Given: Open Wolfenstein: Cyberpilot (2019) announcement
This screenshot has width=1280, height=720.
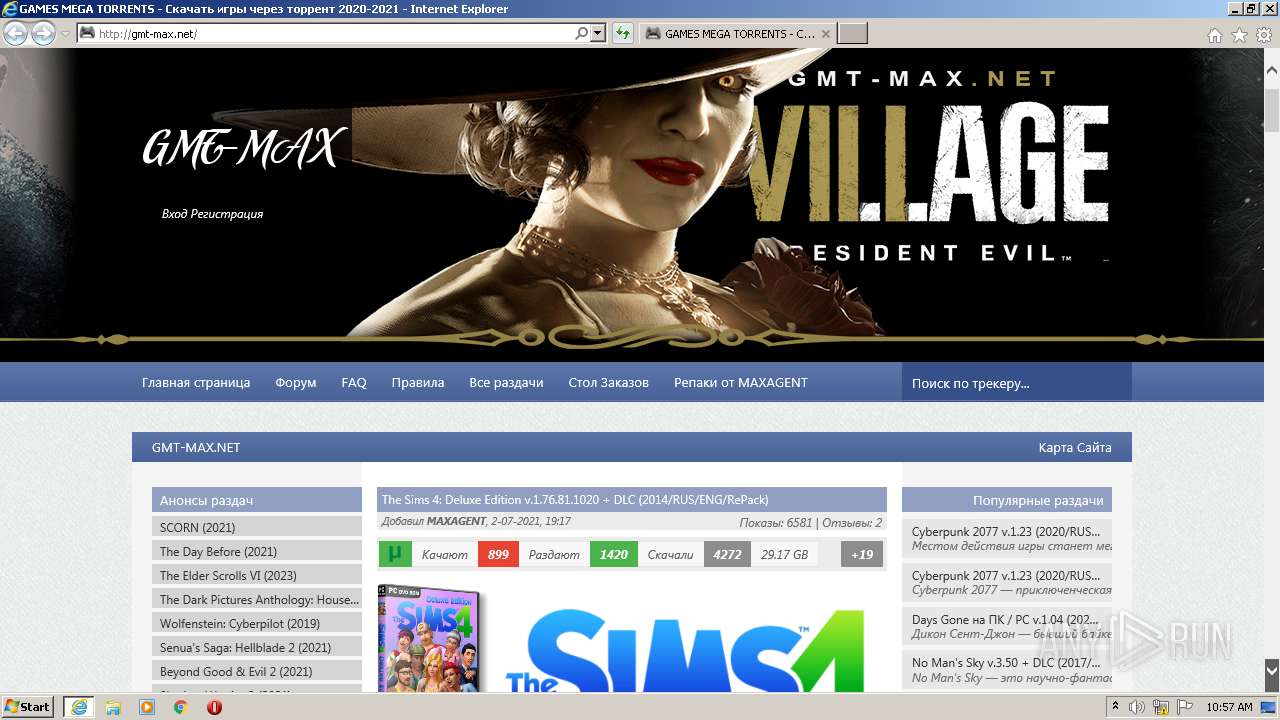Looking at the screenshot, I should point(257,623).
